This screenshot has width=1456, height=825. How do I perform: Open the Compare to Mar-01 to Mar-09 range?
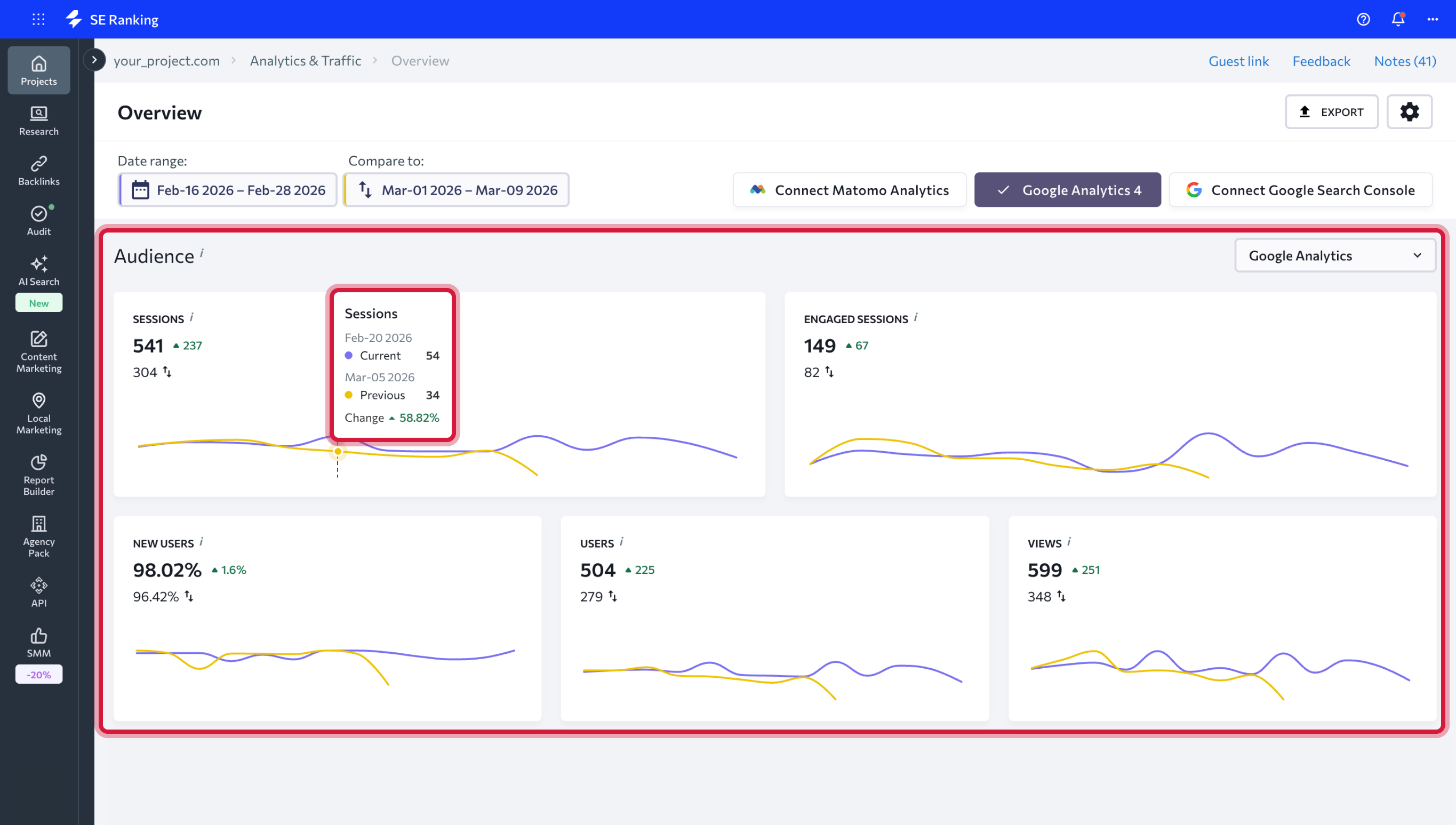(457, 190)
